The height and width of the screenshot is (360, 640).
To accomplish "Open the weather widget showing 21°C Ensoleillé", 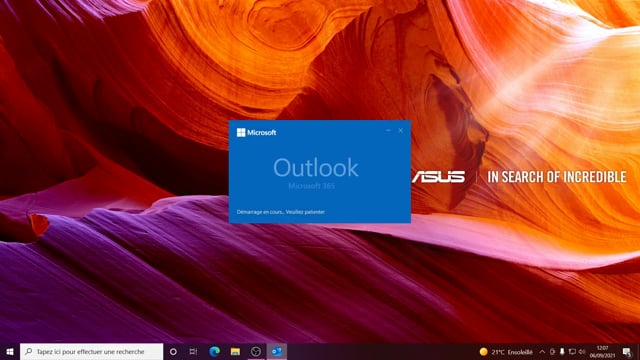I will (x=506, y=352).
